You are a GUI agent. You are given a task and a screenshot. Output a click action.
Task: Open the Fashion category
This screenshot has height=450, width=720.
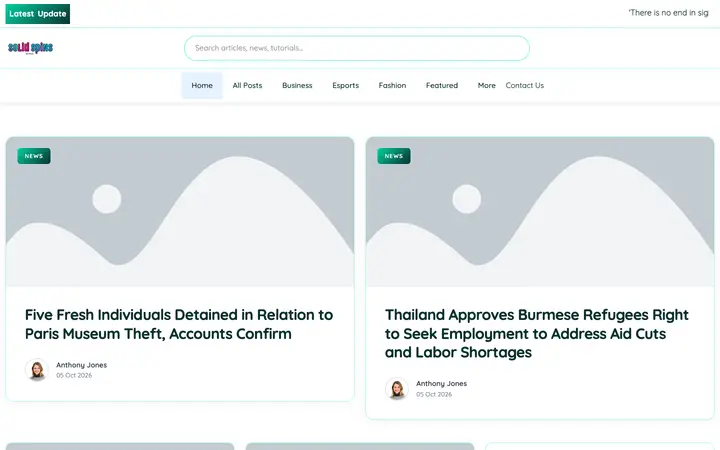(x=392, y=85)
